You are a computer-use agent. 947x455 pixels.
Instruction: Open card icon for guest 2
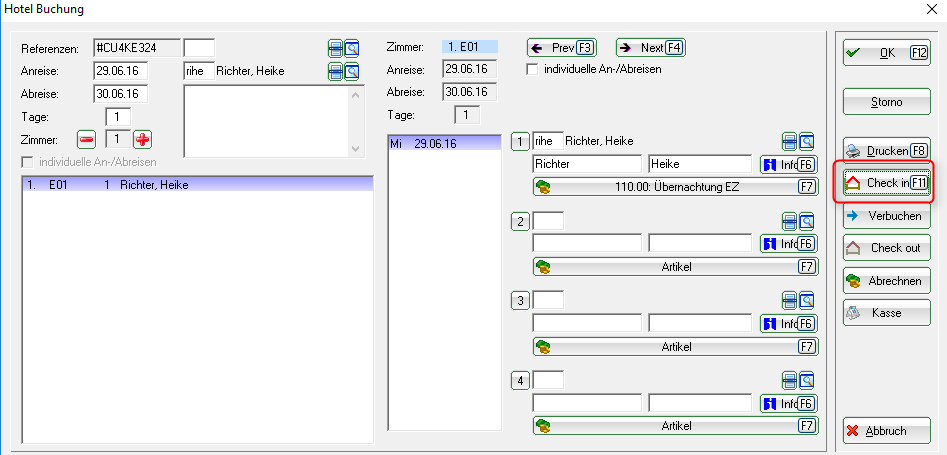click(x=789, y=221)
